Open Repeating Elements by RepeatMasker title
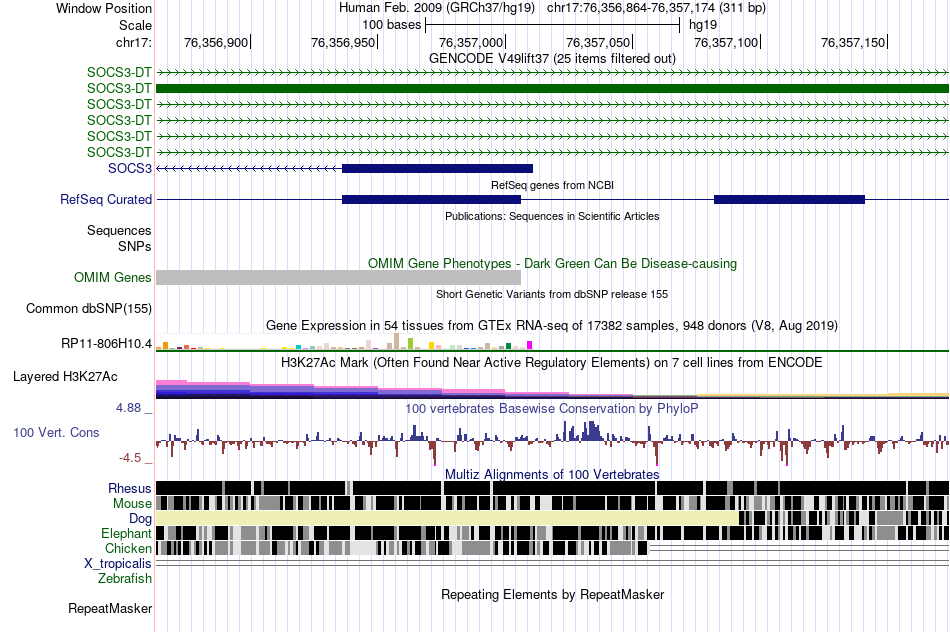The height and width of the screenshot is (632, 950). point(552,594)
